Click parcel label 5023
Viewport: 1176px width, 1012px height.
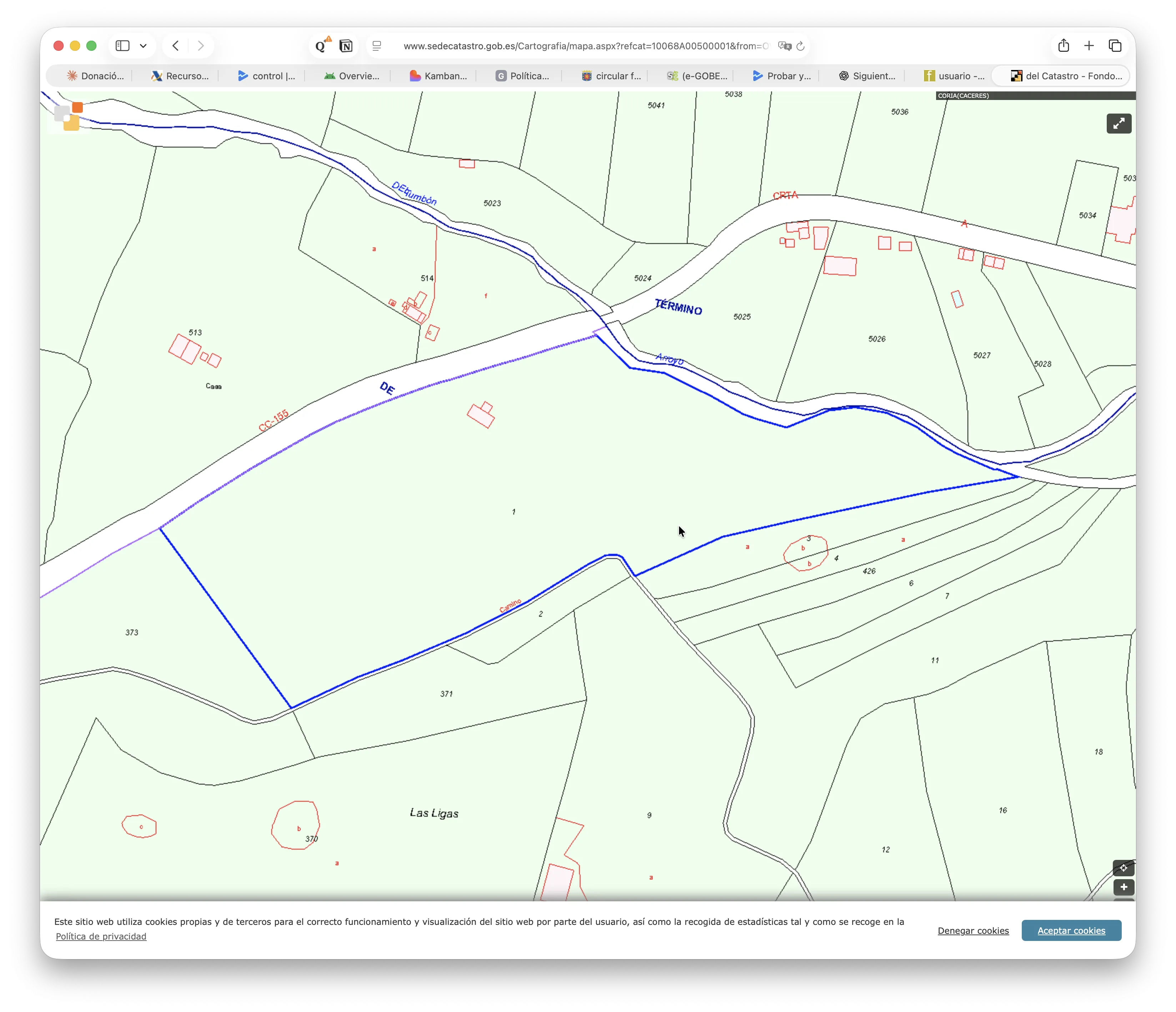[492, 203]
